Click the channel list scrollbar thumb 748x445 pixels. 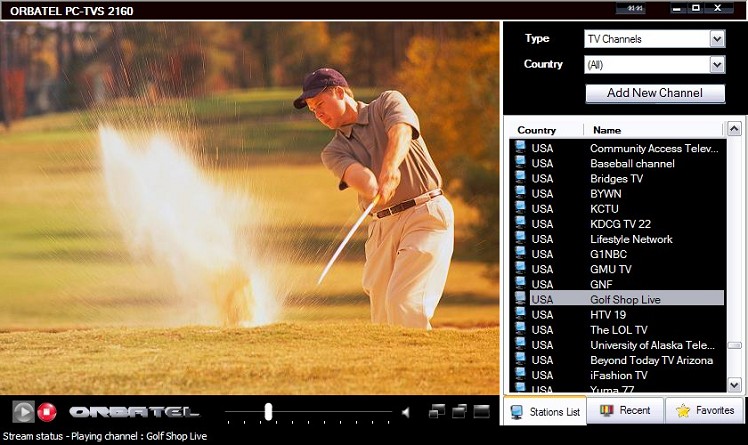(x=734, y=345)
